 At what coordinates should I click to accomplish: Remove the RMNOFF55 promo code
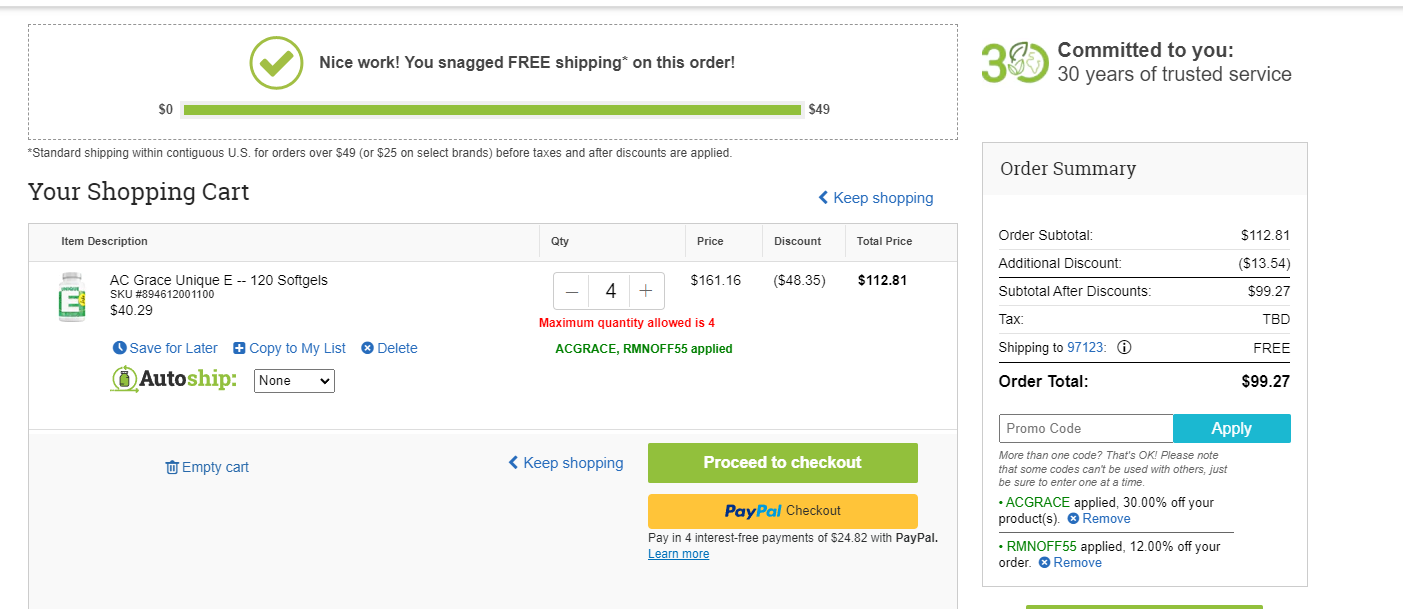point(1070,563)
